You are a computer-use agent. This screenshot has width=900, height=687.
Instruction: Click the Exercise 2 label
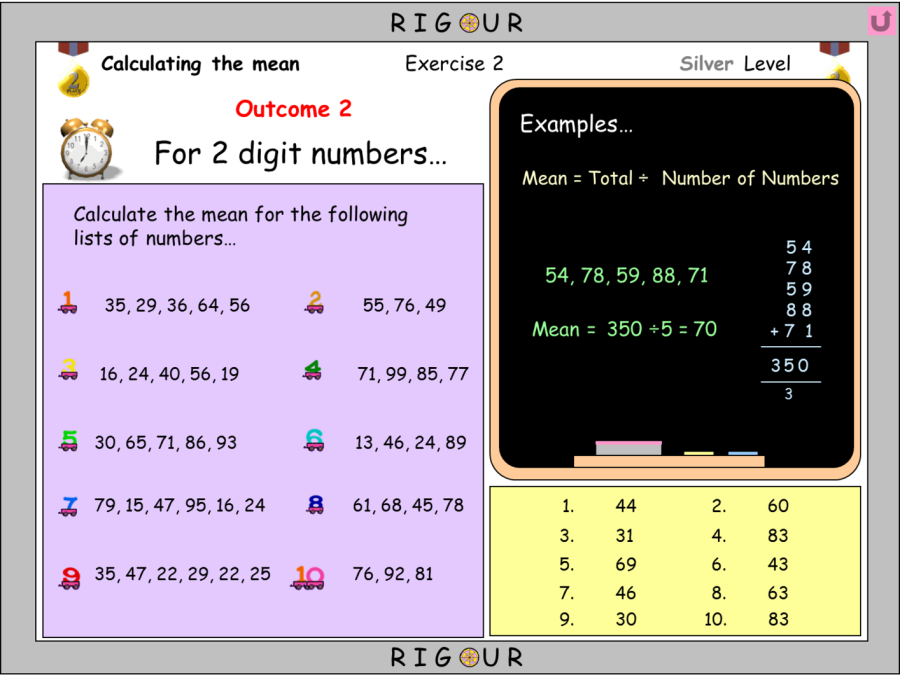pos(454,64)
